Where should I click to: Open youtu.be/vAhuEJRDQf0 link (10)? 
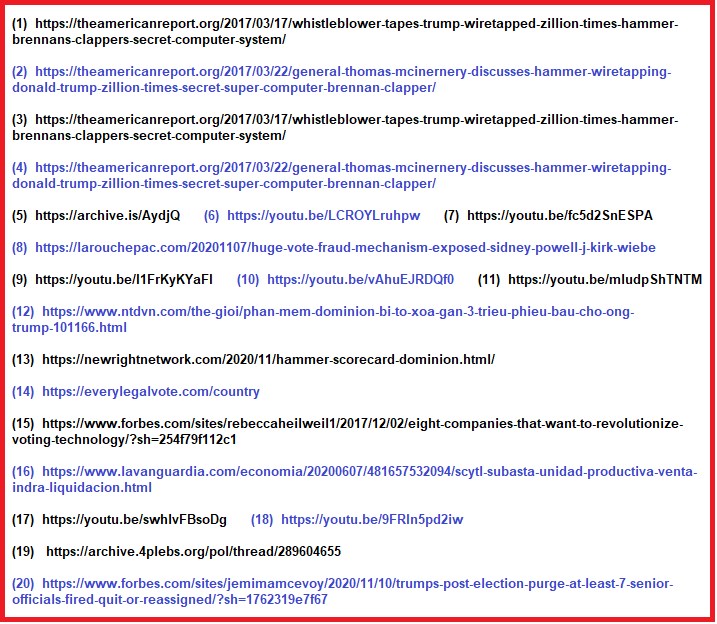360,279
